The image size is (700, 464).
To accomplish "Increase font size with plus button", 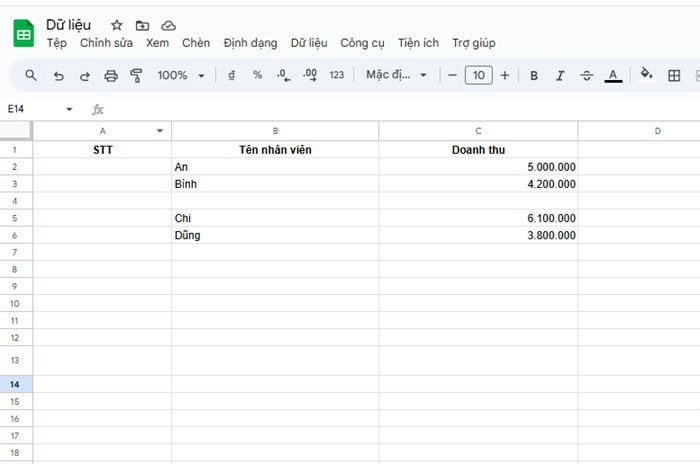I will 505,75.
